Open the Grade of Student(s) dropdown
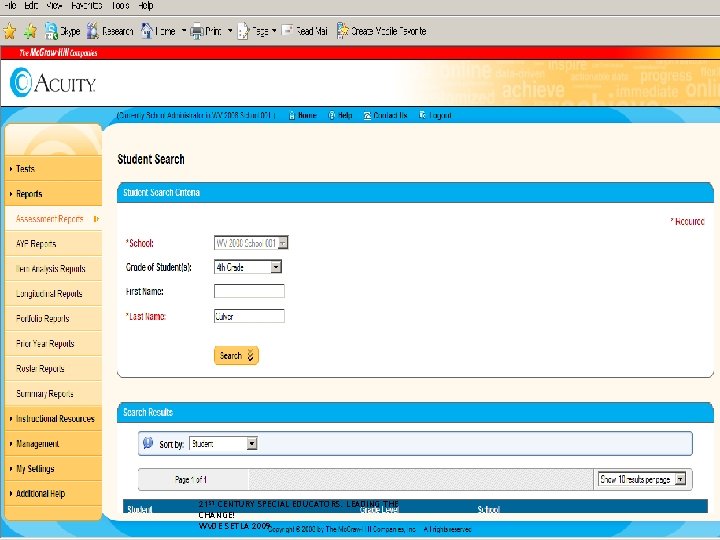Viewport: 720px width, 540px height. (x=248, y=267)
